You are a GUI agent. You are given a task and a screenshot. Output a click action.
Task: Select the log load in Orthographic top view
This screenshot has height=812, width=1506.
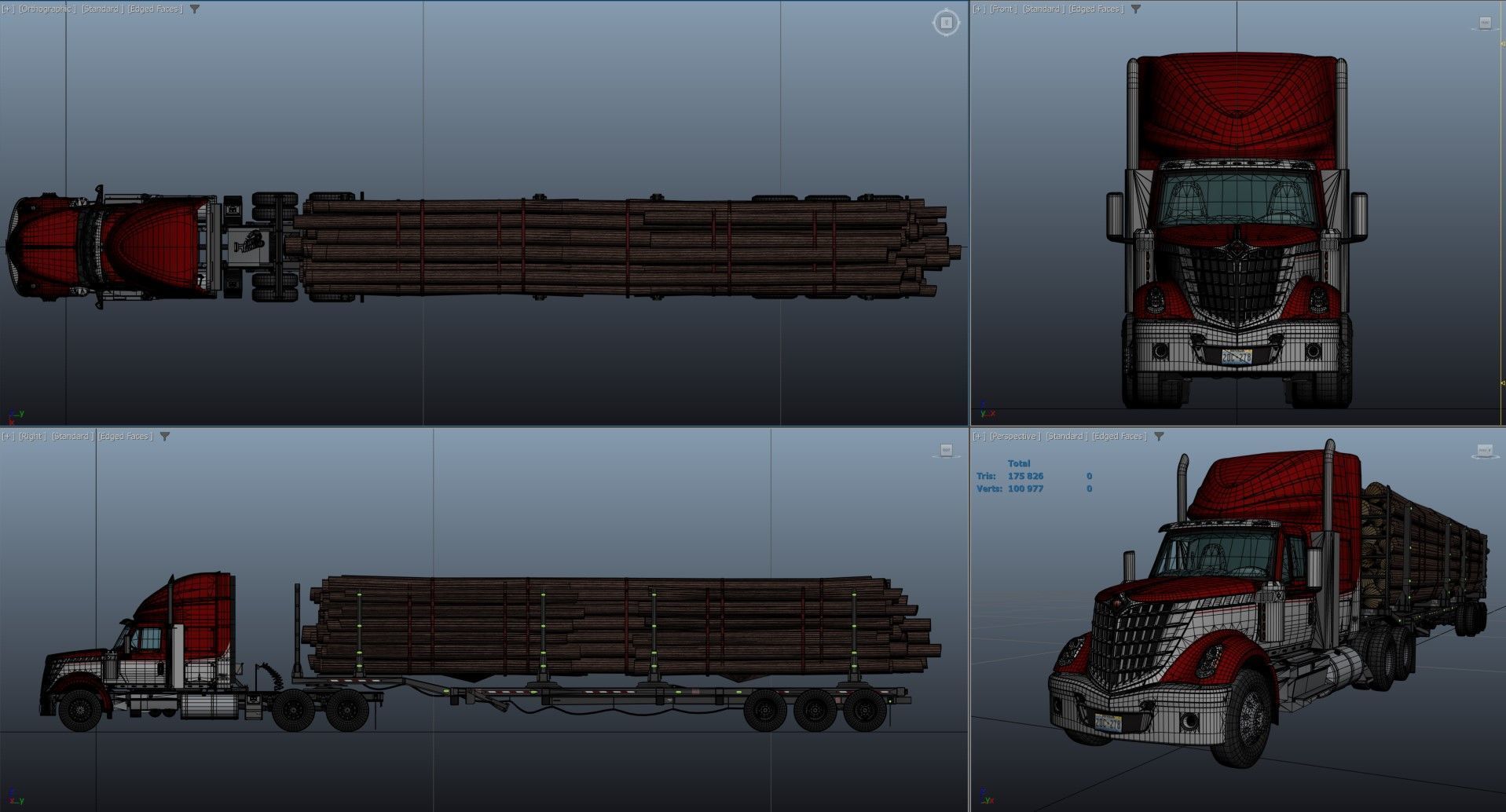[625, 248]
